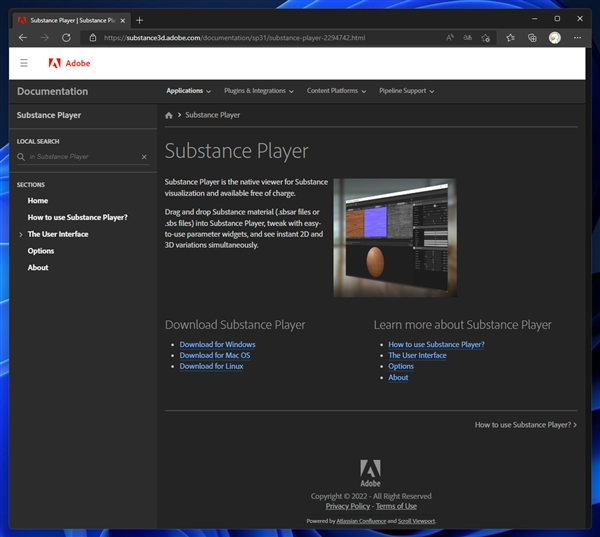Open sidebar How to use Substance Player?

click(77, 217)
